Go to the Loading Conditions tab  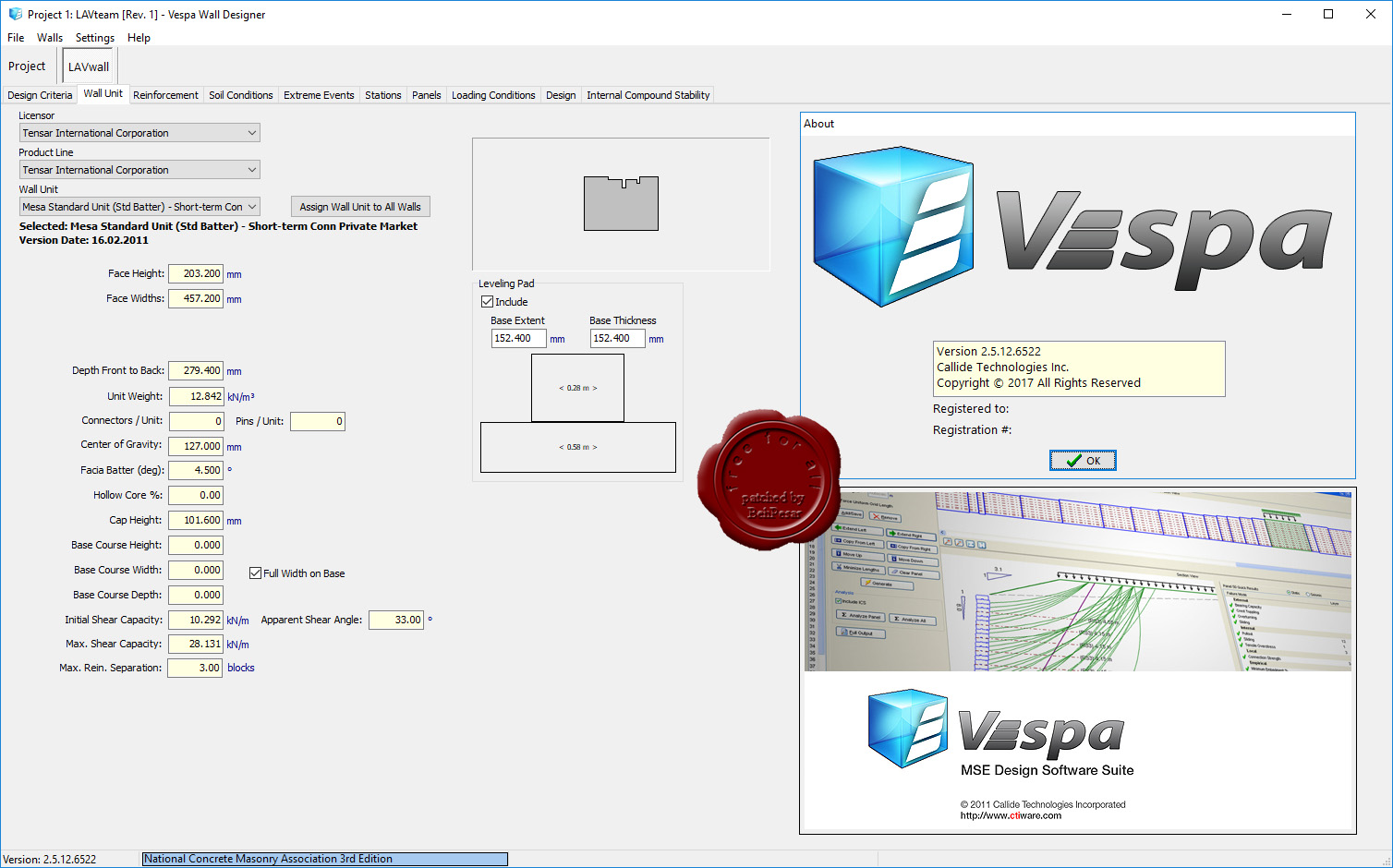493,95
